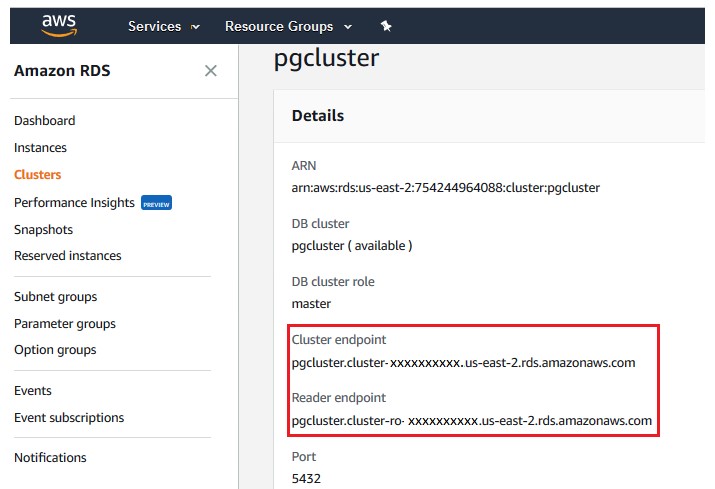715x489 pixels.
Task: Select Clusters in the sidebar
Action: tap(37, 175)
